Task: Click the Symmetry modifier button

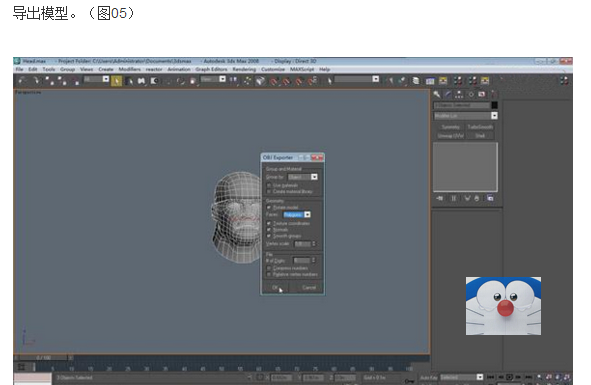Action: coord(450,127)
